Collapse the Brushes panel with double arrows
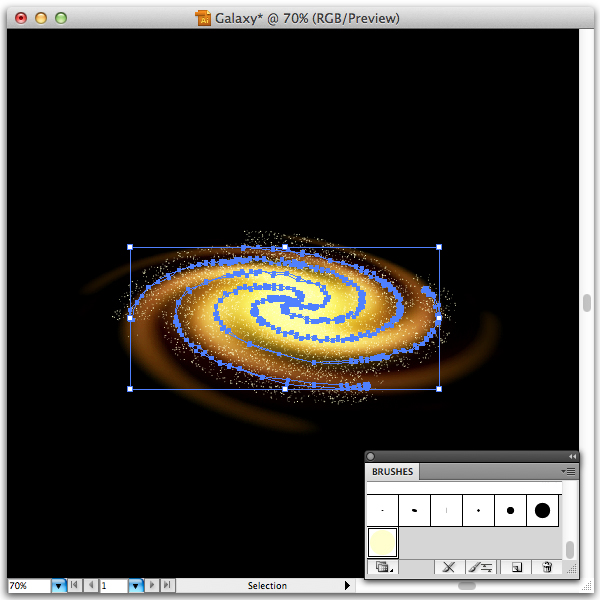600x600 pixels. click(x=572, y=456)
